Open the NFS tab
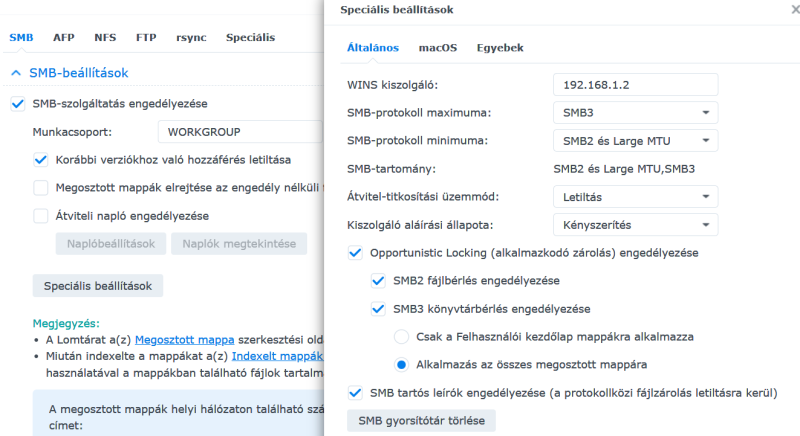Image resolution: width=800 pixels, height=436 pixels. tap(105, 37)
